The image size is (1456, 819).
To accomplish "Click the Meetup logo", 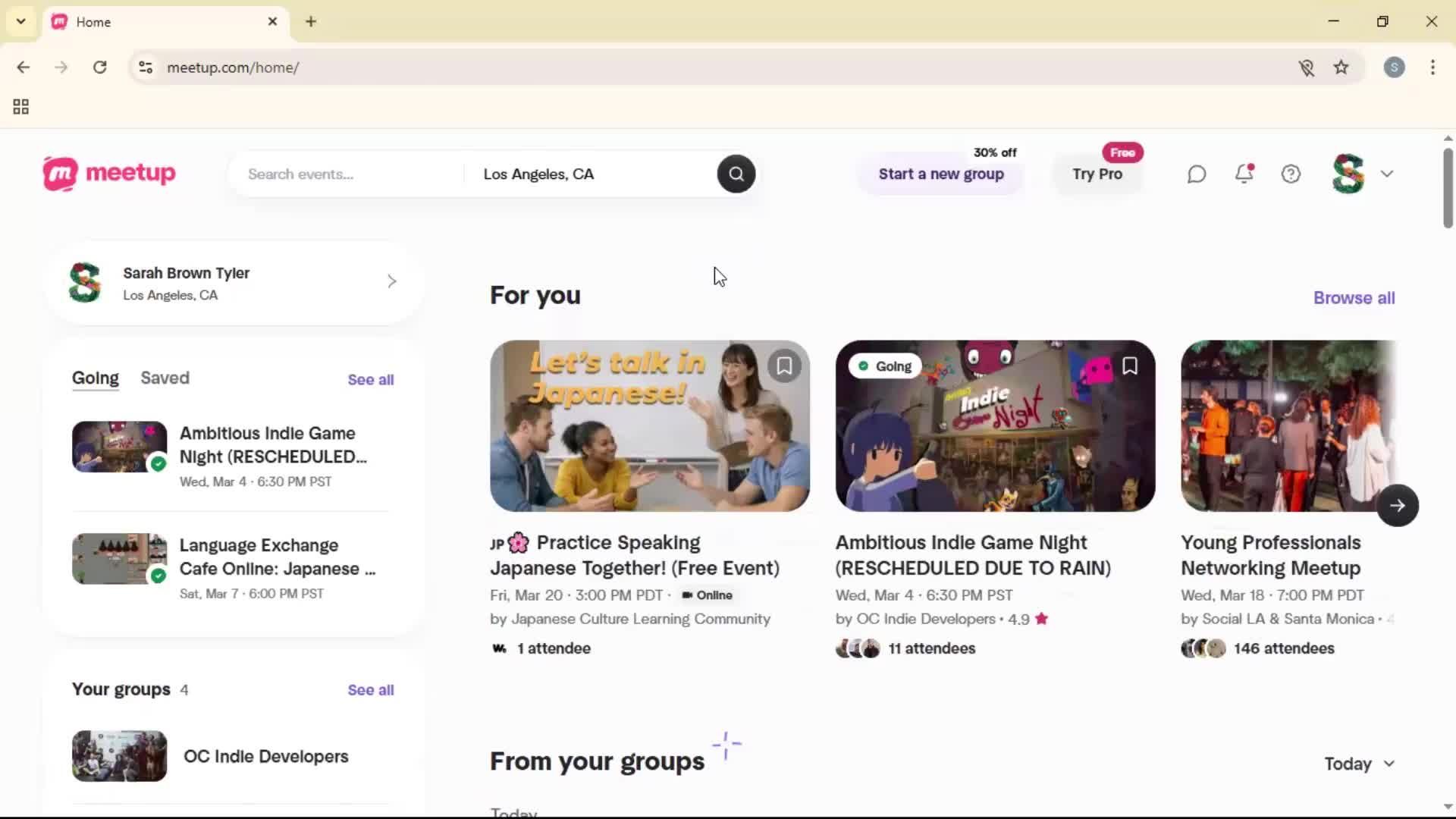I will [x=108, y=174].
